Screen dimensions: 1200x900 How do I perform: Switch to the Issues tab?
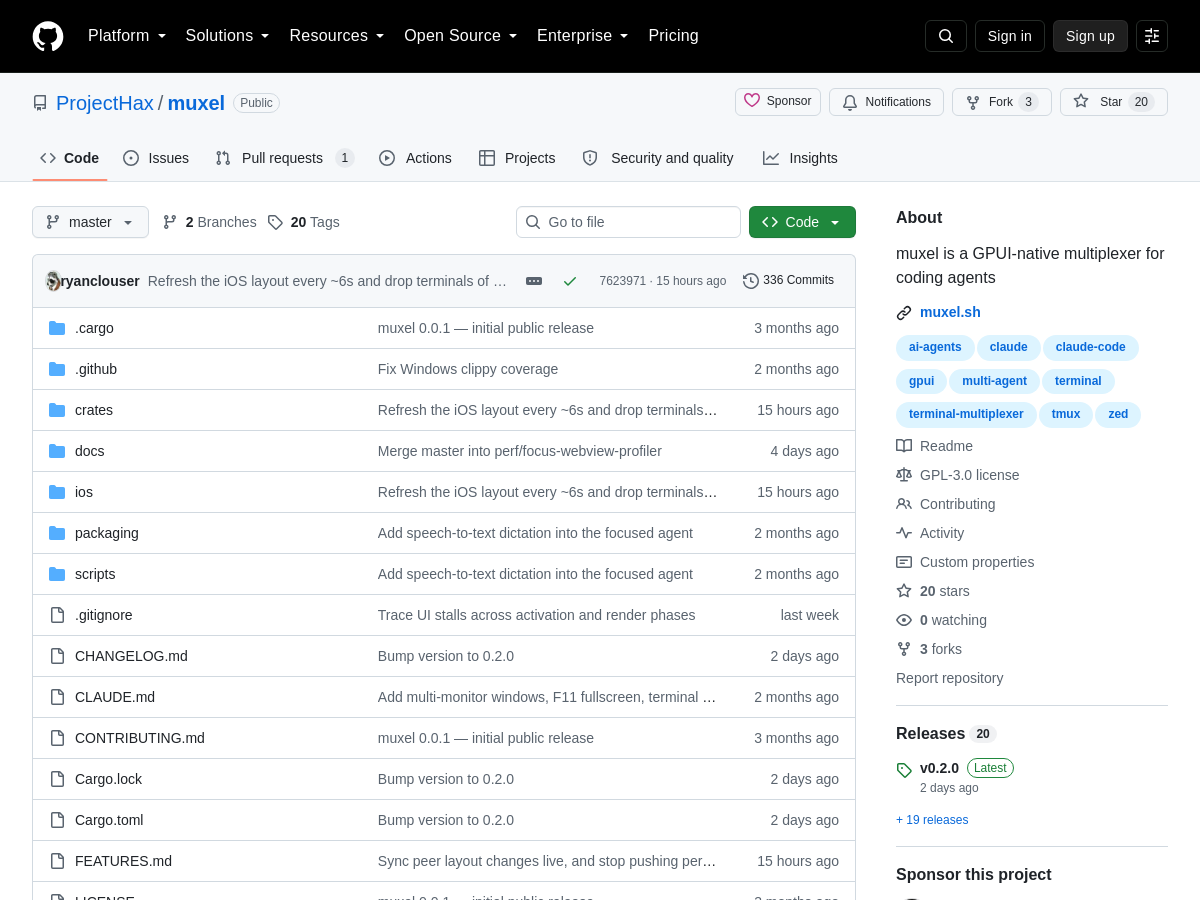point(156,158)
